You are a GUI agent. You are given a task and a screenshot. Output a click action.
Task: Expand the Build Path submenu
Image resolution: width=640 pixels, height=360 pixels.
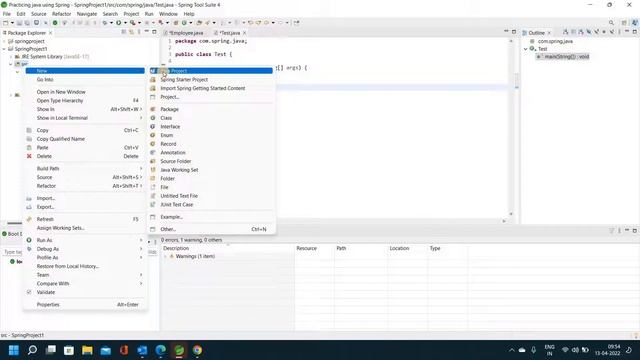click(x=85, y=169)
